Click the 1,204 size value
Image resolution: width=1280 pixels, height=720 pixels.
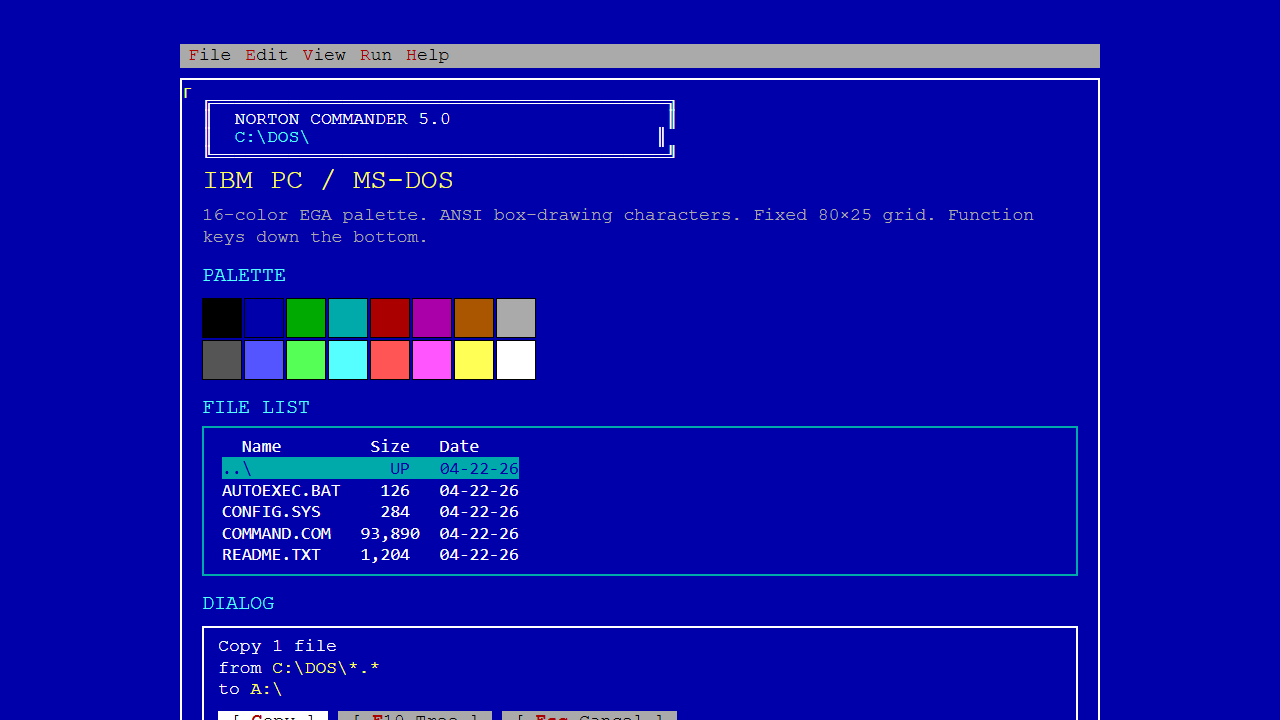[385, 555]
